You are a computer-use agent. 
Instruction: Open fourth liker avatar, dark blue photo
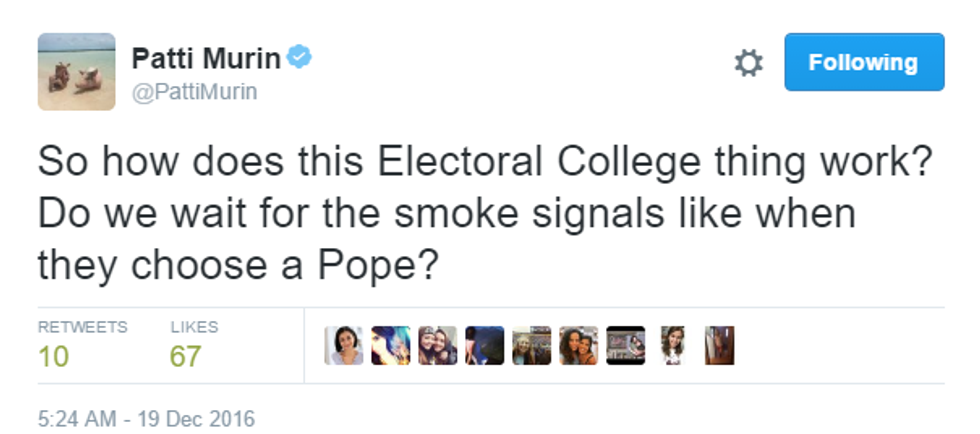tap(485, 345)
